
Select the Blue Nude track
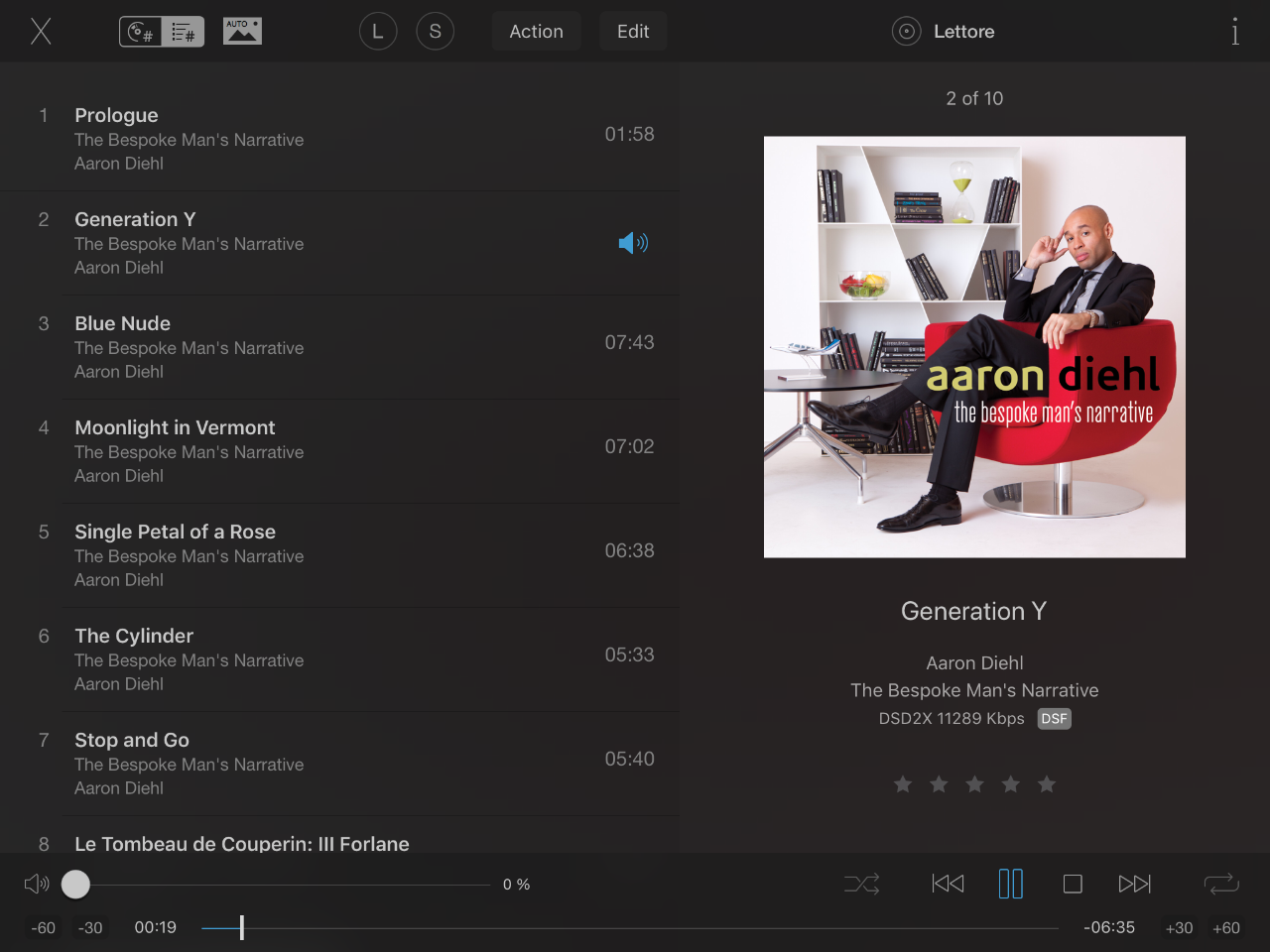tap(339, 347)
